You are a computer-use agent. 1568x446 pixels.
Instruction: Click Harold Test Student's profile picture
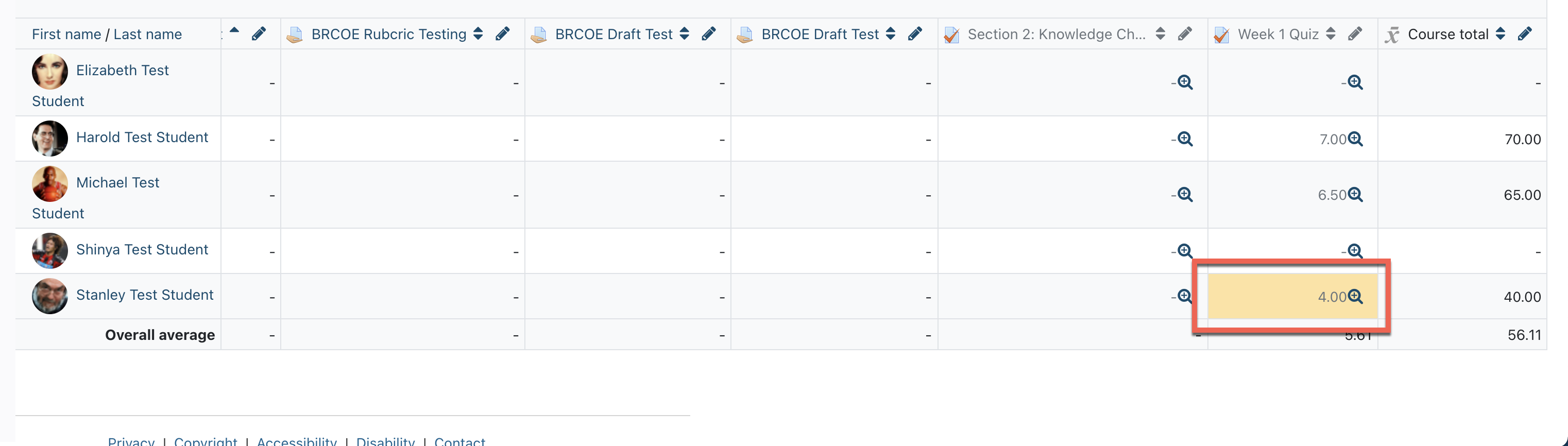point(49,138)
